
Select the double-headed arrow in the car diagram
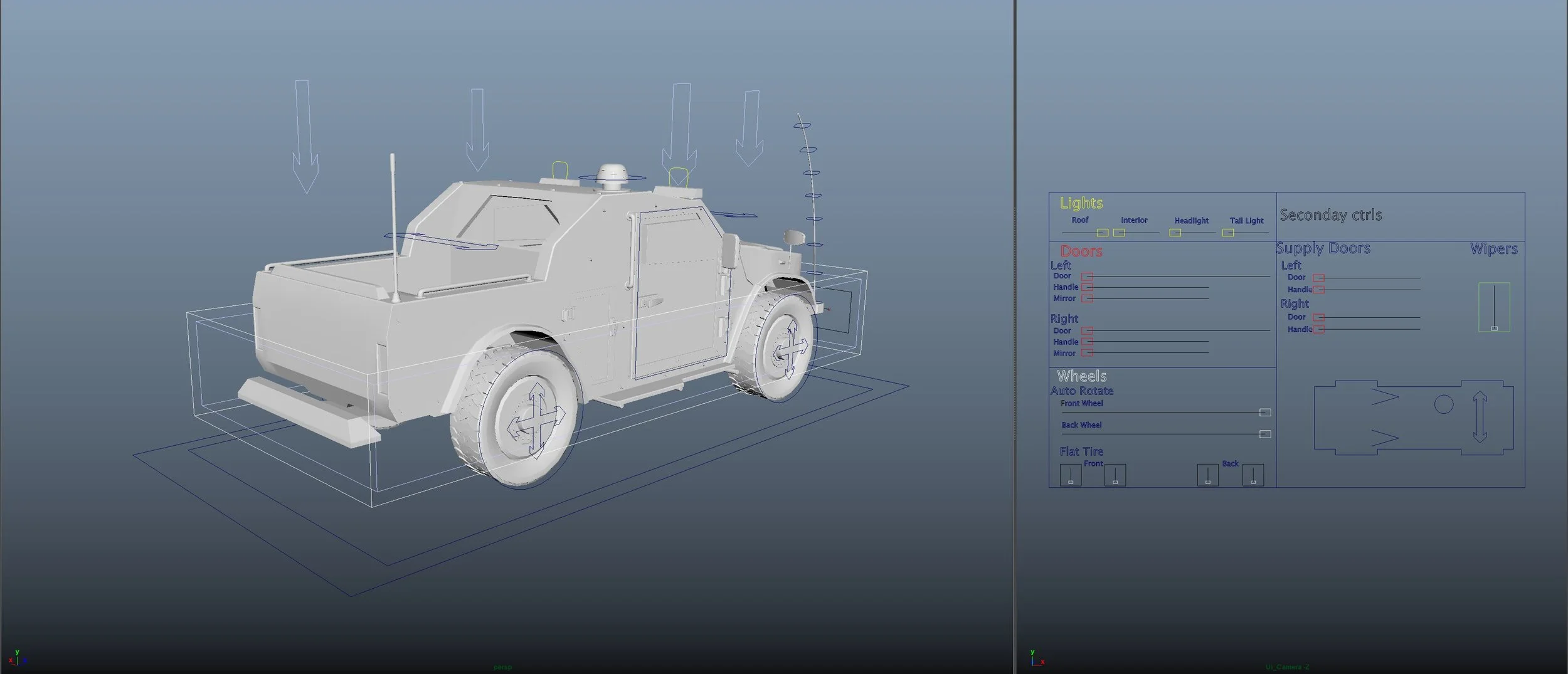pos(1480,417)
